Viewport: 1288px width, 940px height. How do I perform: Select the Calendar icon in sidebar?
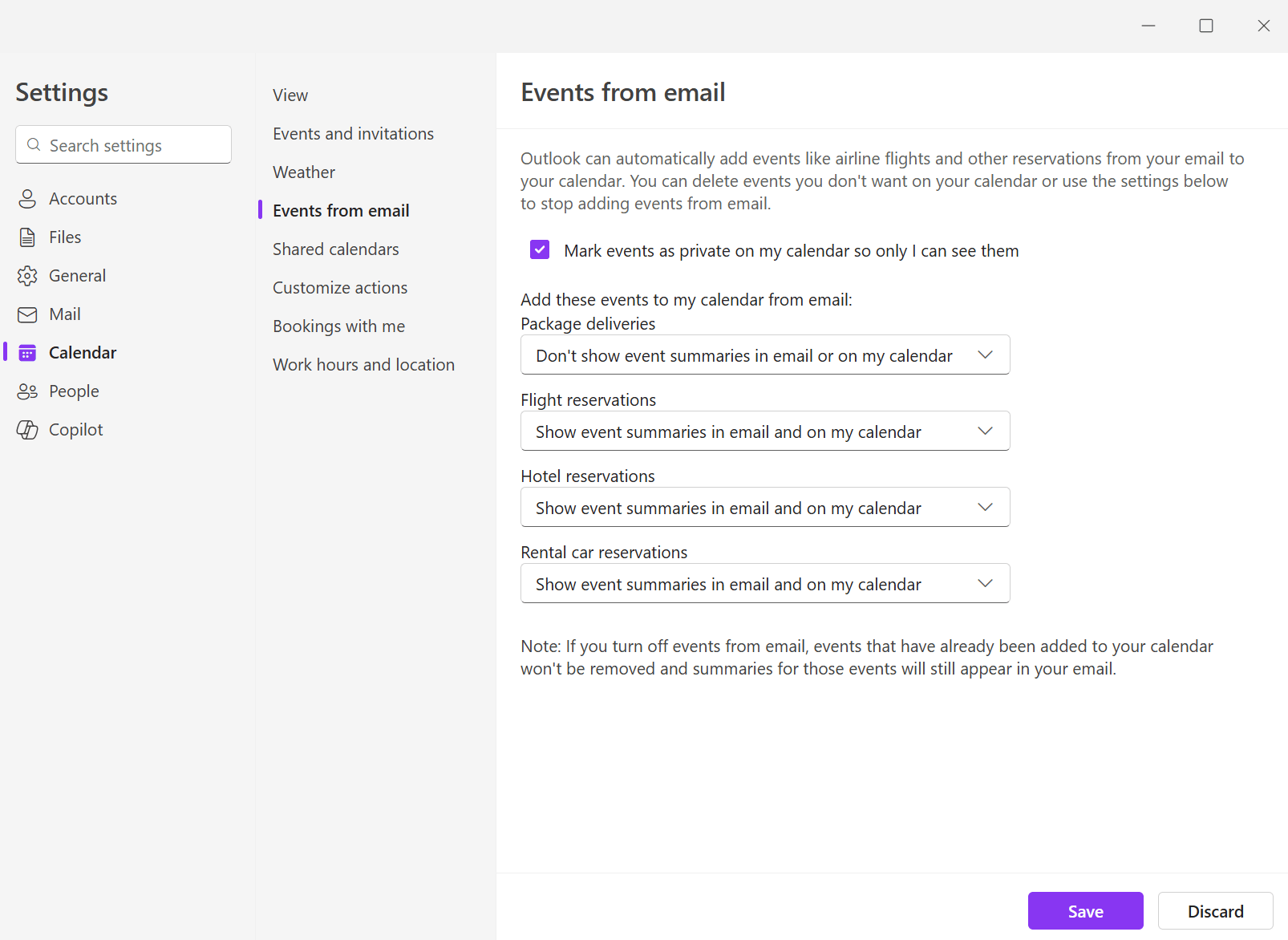pos(27,352)
